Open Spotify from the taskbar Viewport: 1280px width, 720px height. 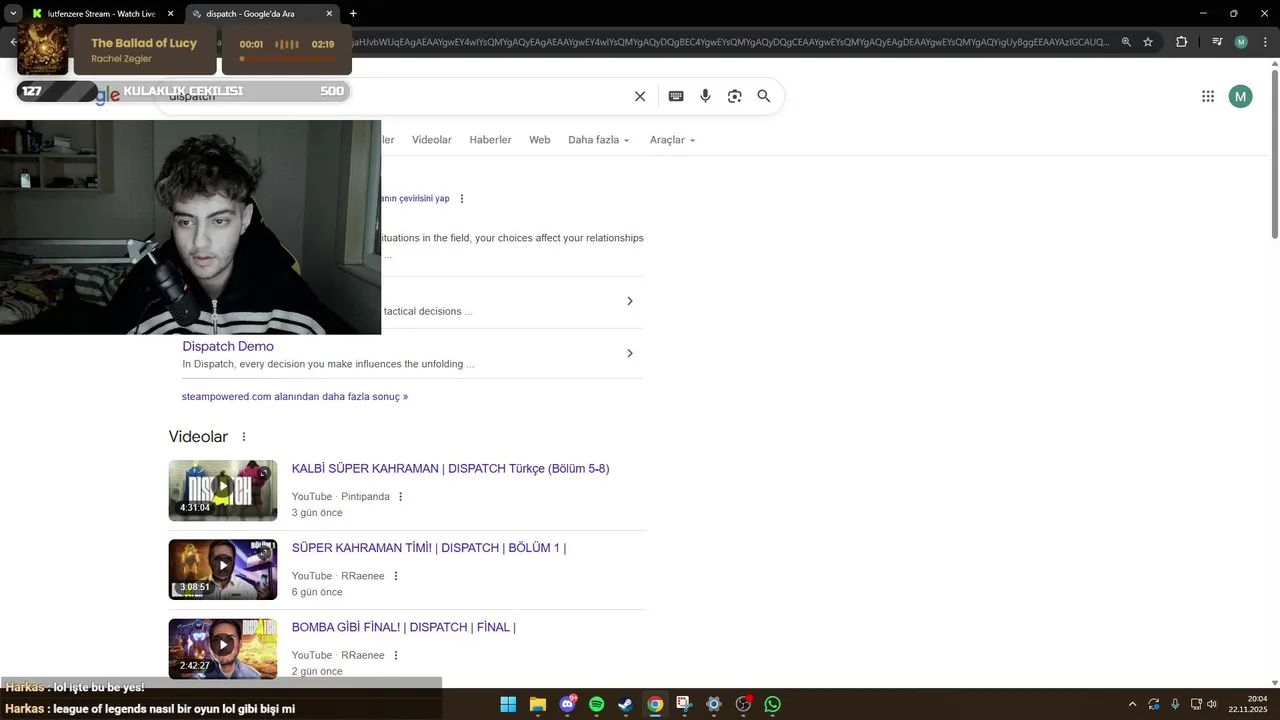(x=596, y=704)
